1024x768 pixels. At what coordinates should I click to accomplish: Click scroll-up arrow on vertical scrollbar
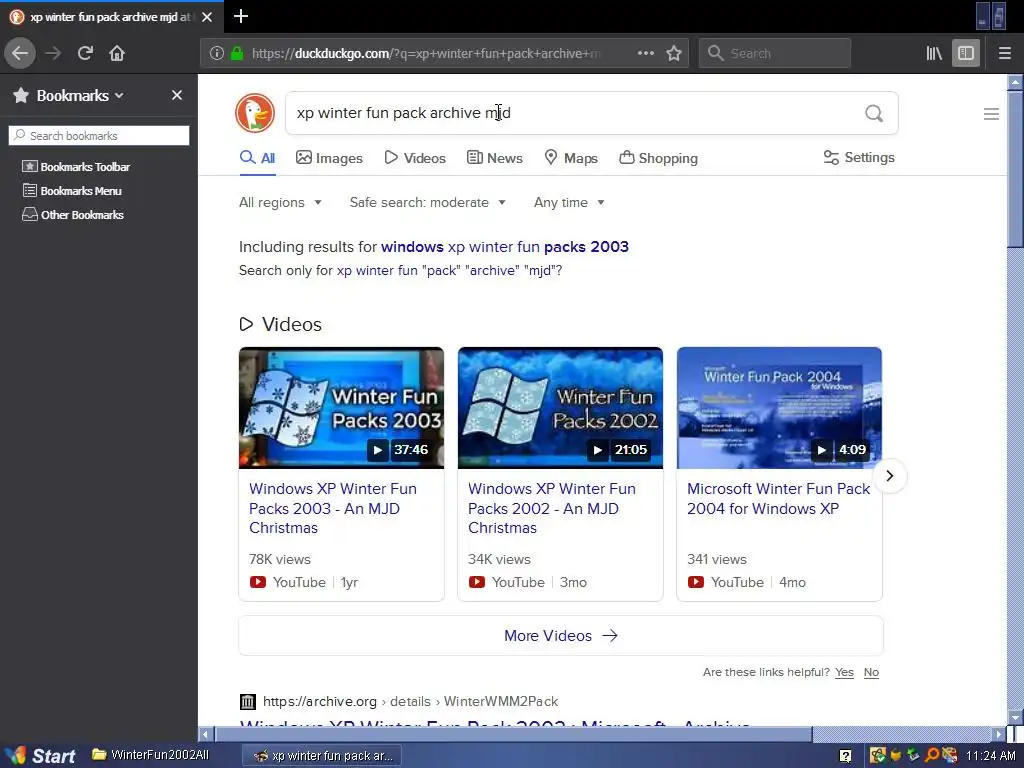(1015, 82)
